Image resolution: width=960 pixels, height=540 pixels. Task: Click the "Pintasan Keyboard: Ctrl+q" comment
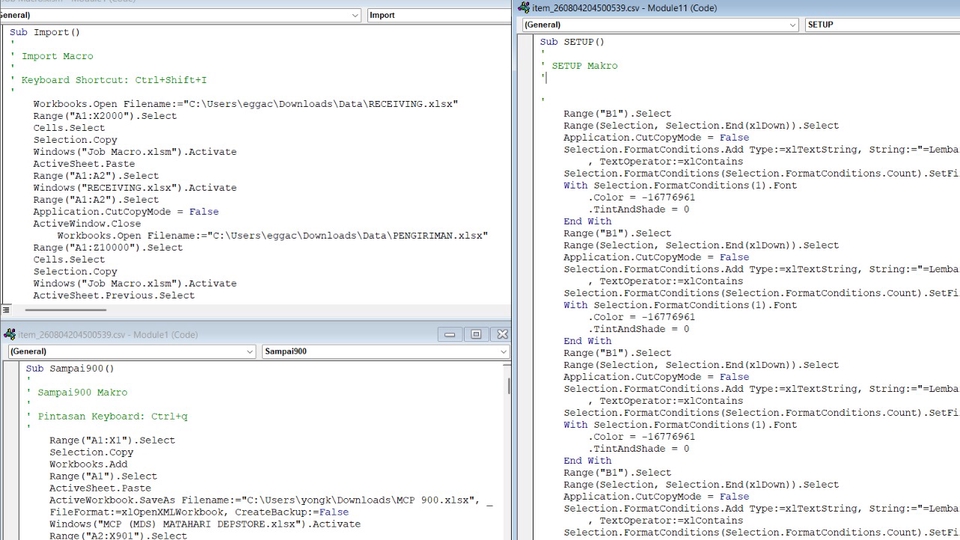pos(113,416)
